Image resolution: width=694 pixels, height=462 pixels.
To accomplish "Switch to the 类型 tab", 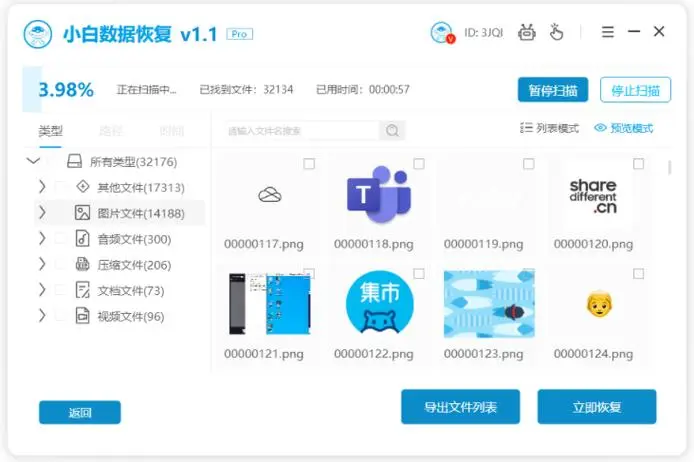I will pyautogui.click(x=50, y=131).
